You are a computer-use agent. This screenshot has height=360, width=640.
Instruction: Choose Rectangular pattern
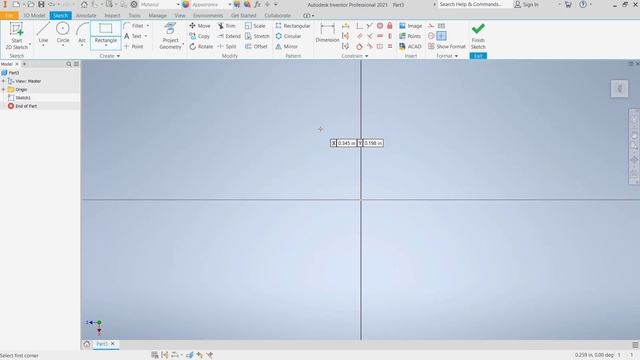click(293, 26)
